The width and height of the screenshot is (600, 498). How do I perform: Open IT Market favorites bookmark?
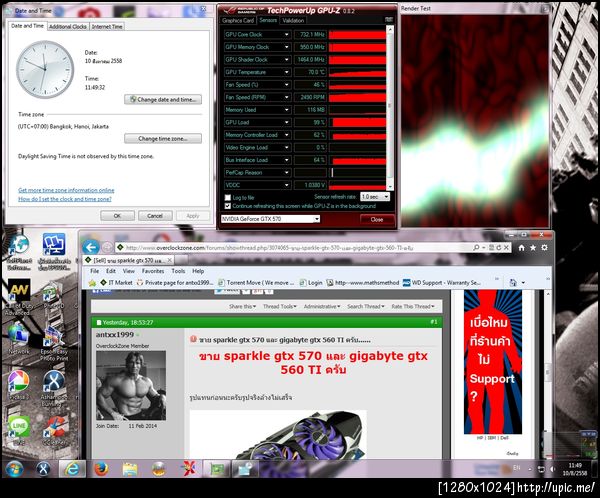pos(116,283)
